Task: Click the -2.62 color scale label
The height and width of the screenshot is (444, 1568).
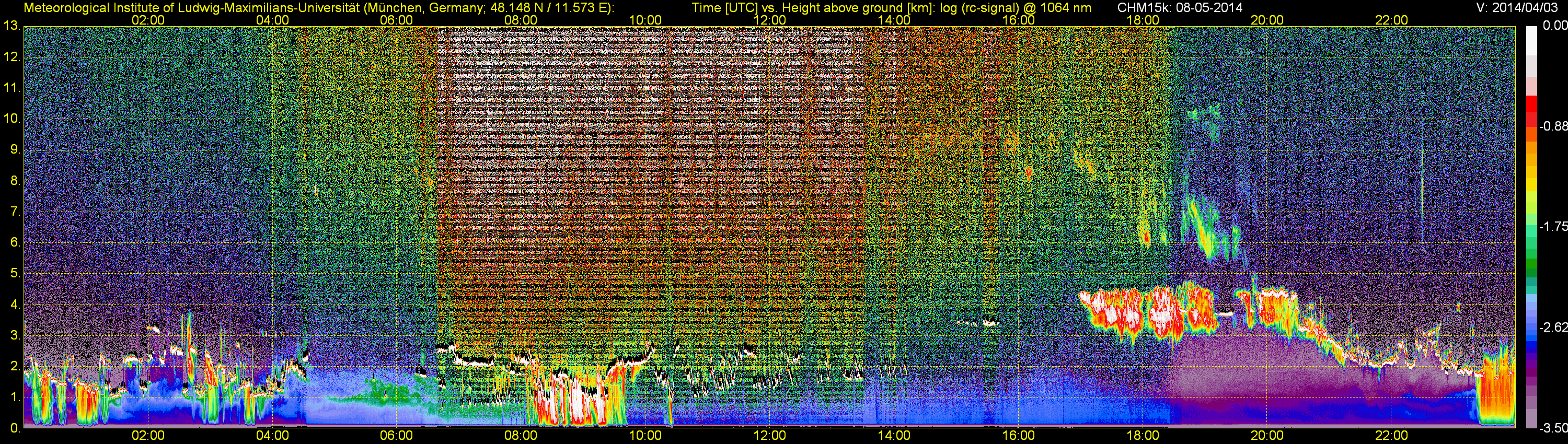Action: click(1553, 328)
